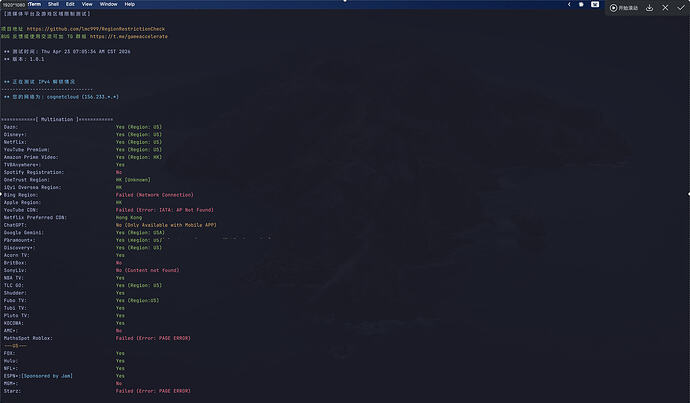Open the View menu
The image size is (690, 403).
point(87,4)
